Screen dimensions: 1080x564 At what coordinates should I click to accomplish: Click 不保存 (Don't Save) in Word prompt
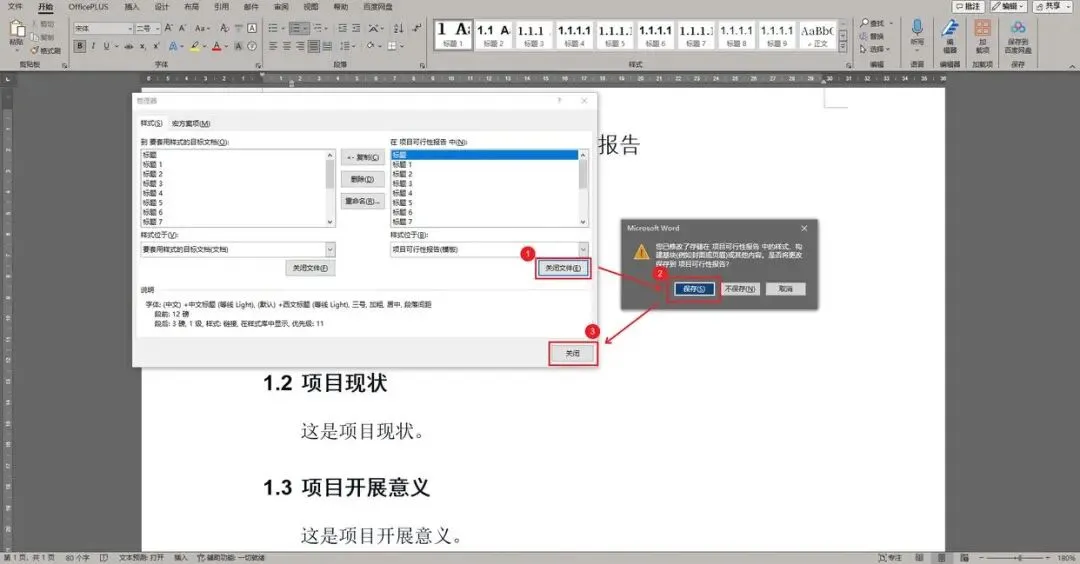[740, 289]
